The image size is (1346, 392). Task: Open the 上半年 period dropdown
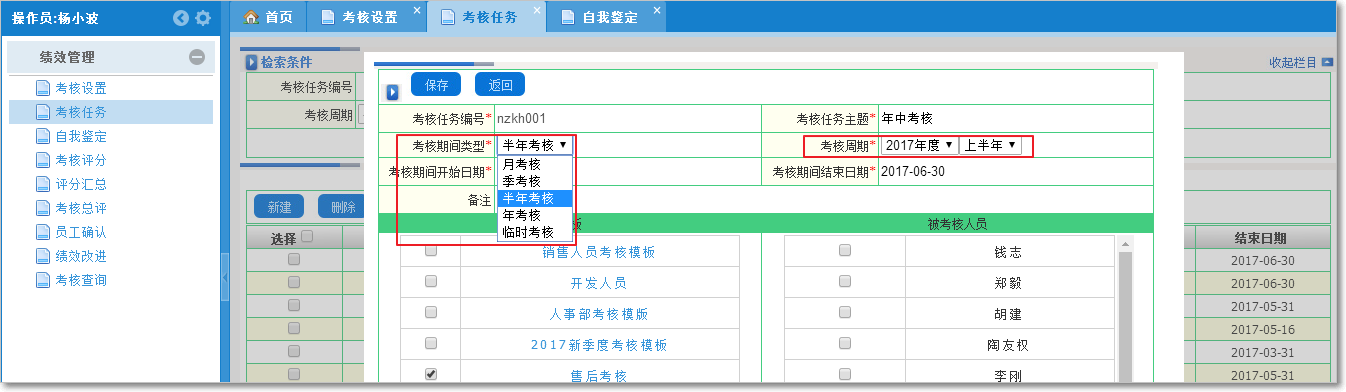click(990, 145)
